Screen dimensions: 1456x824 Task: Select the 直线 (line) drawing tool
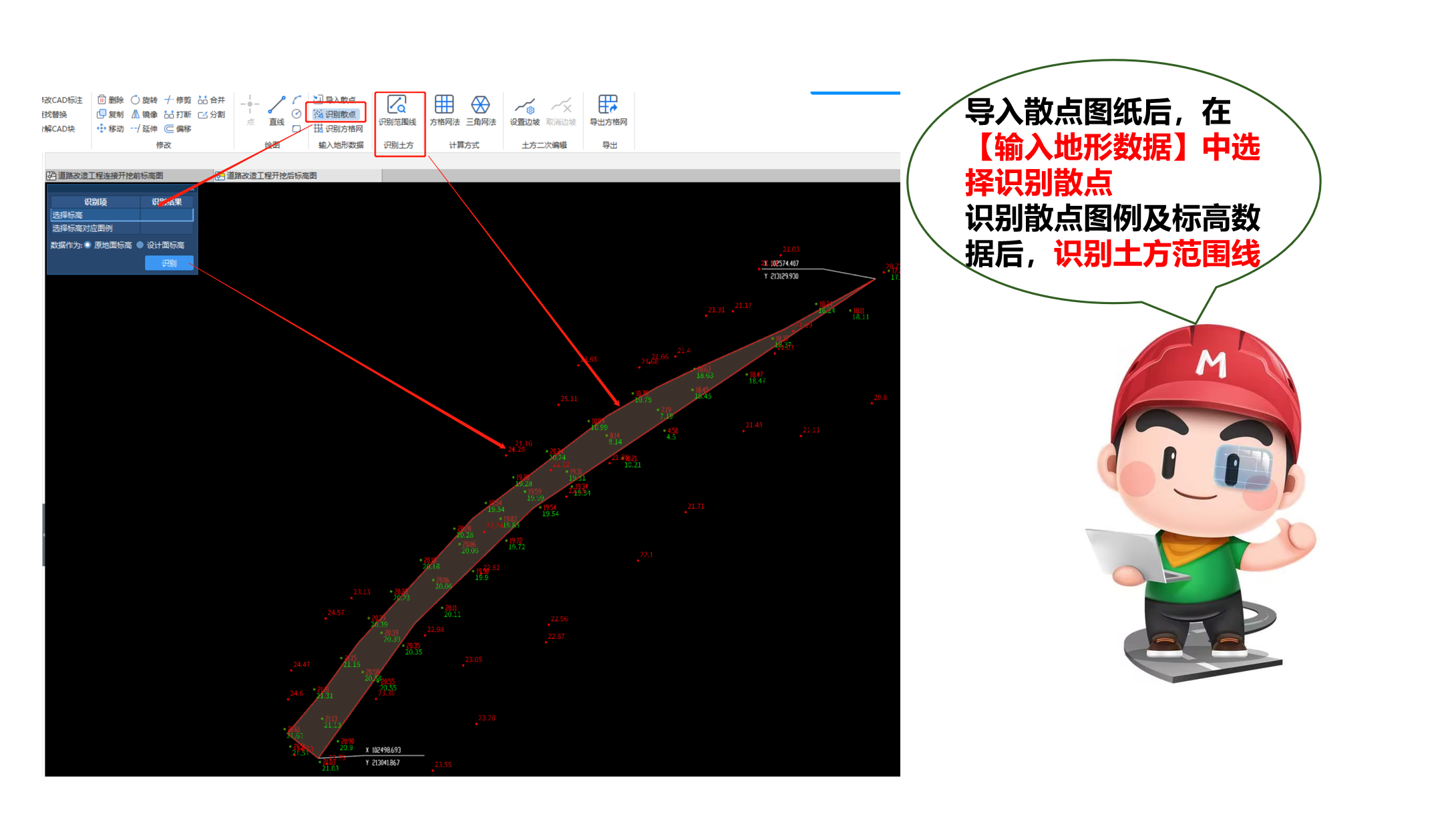click(277, 110)
